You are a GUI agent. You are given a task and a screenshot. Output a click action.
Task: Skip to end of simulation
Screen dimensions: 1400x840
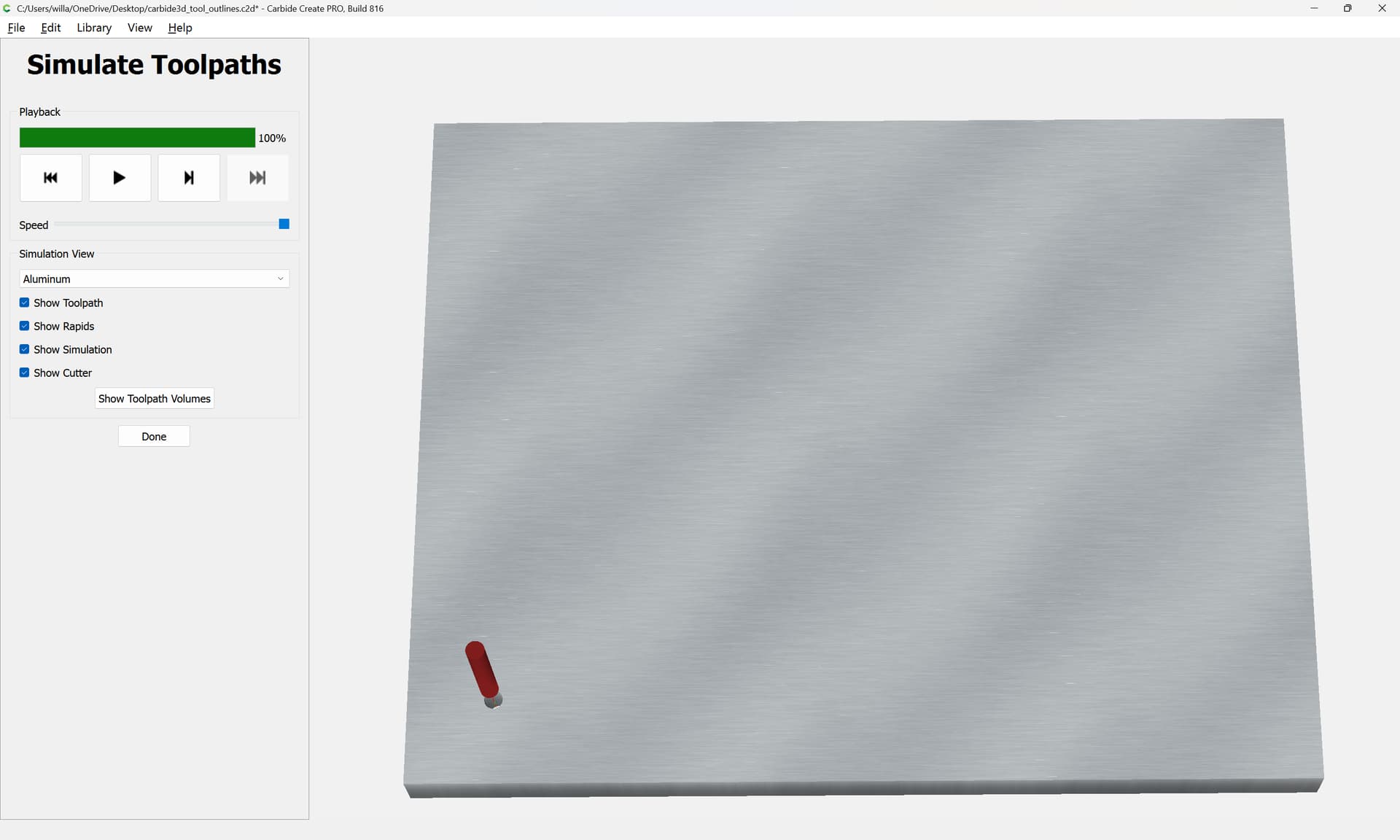(257, 178)
